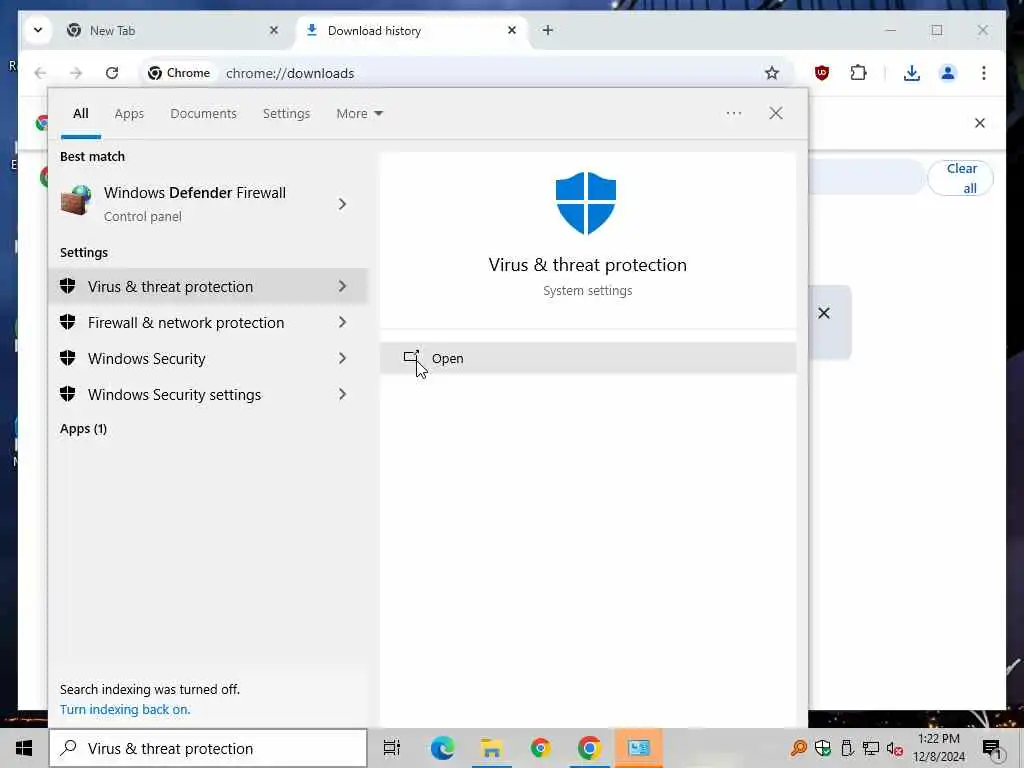
Task: Open the Windows Start menu
Action: 24,748
